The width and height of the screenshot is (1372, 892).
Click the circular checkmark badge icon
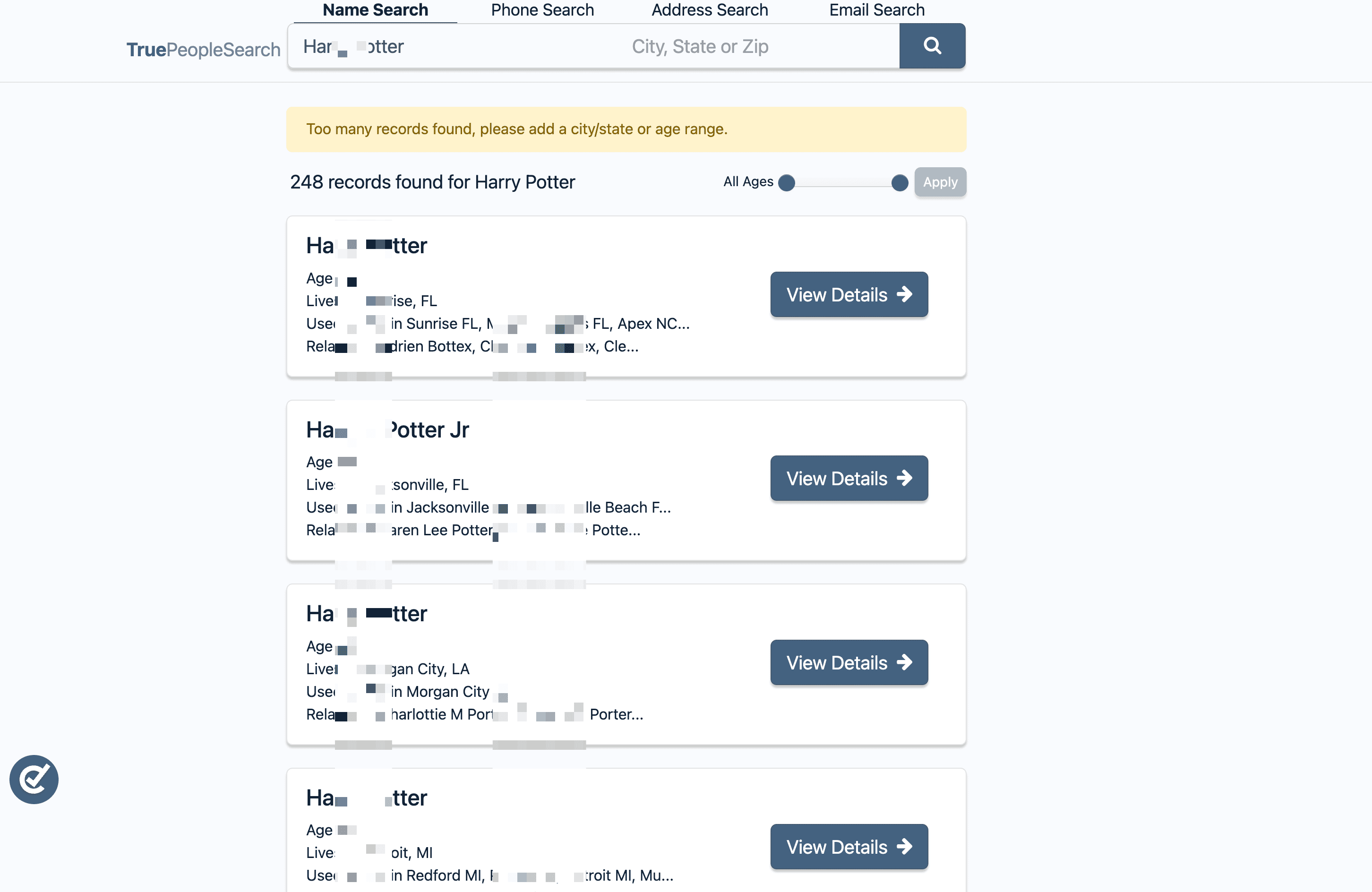tap(34, 779)
